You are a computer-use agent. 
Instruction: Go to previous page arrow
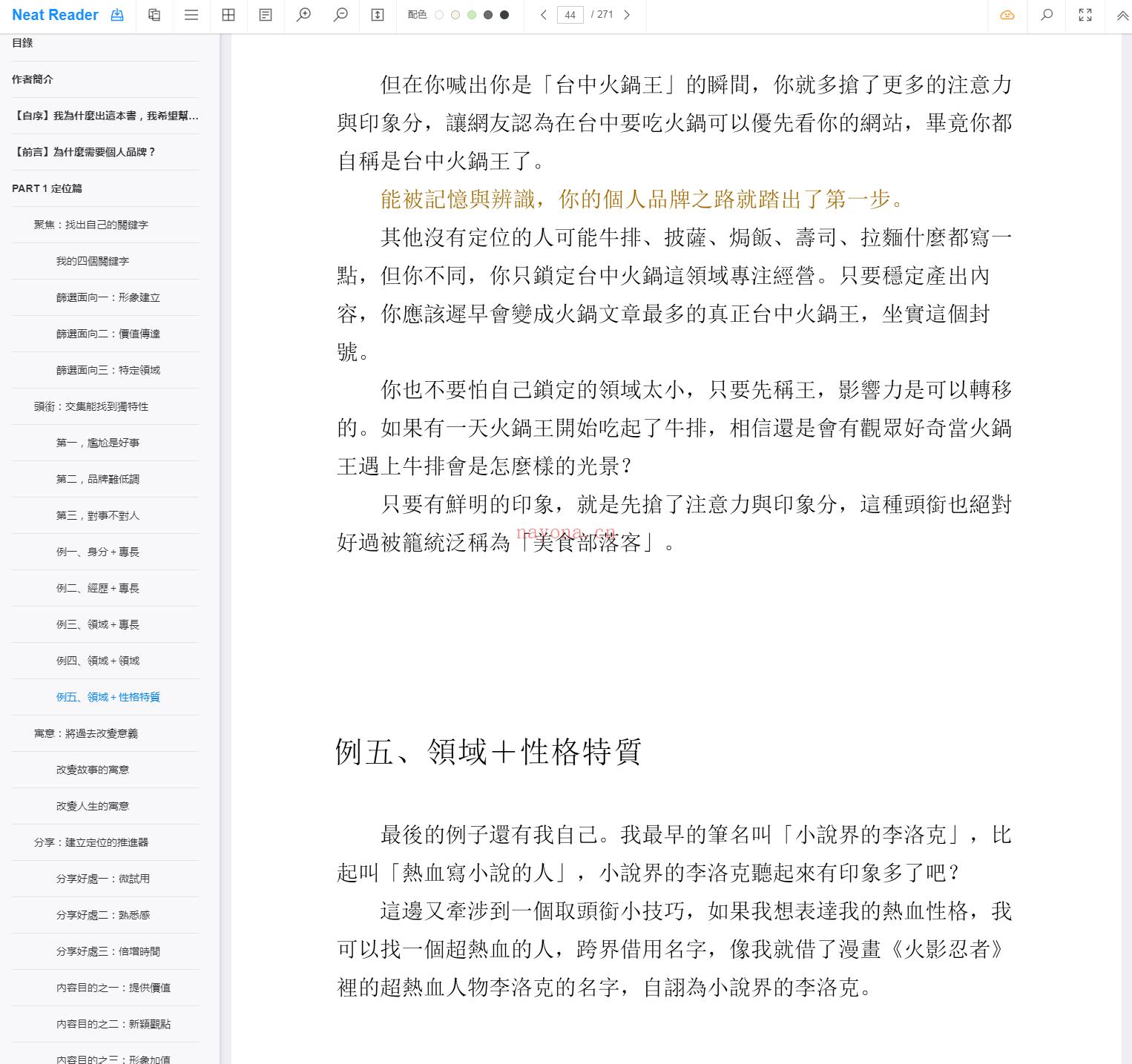pyautogui.click(x=544, y=15)
